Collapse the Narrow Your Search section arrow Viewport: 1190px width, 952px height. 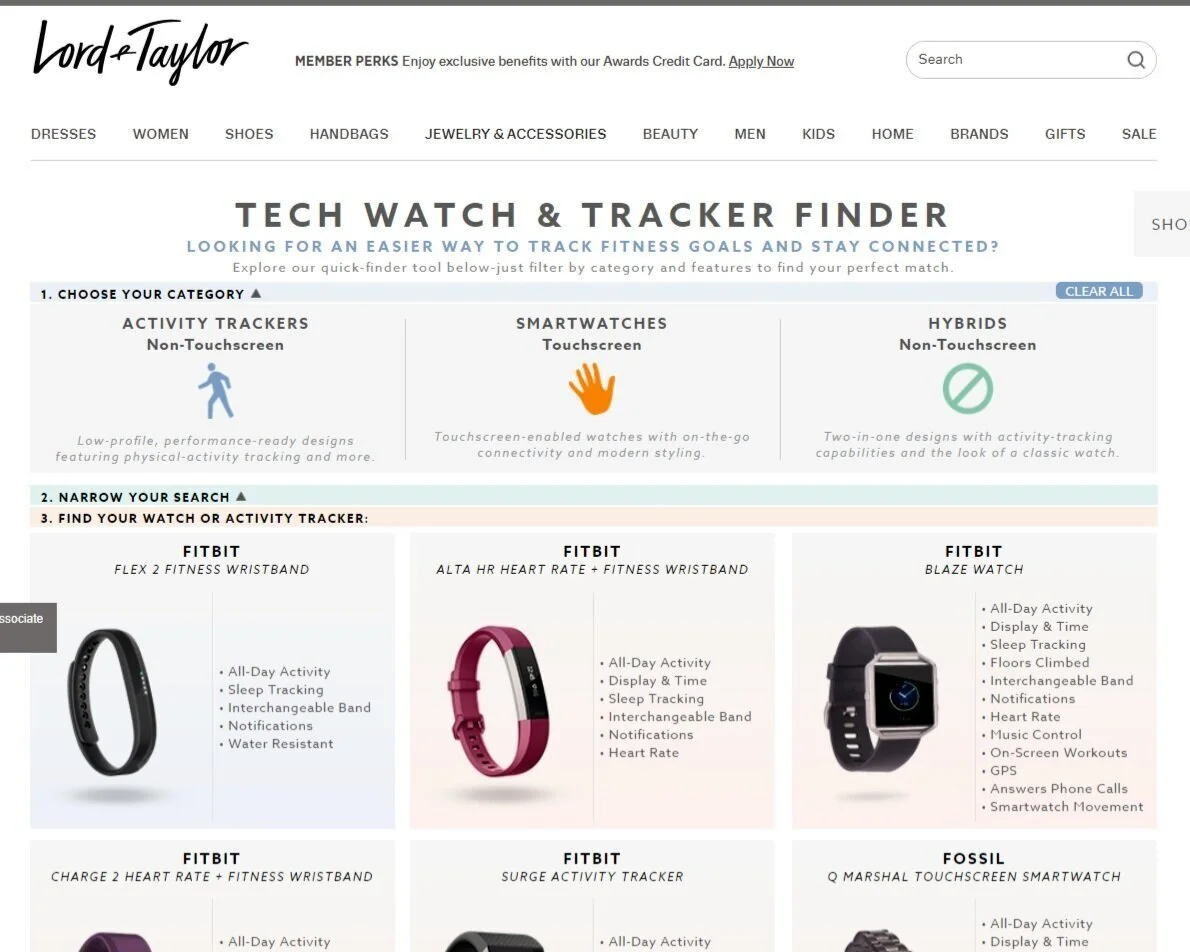[241, 496]
